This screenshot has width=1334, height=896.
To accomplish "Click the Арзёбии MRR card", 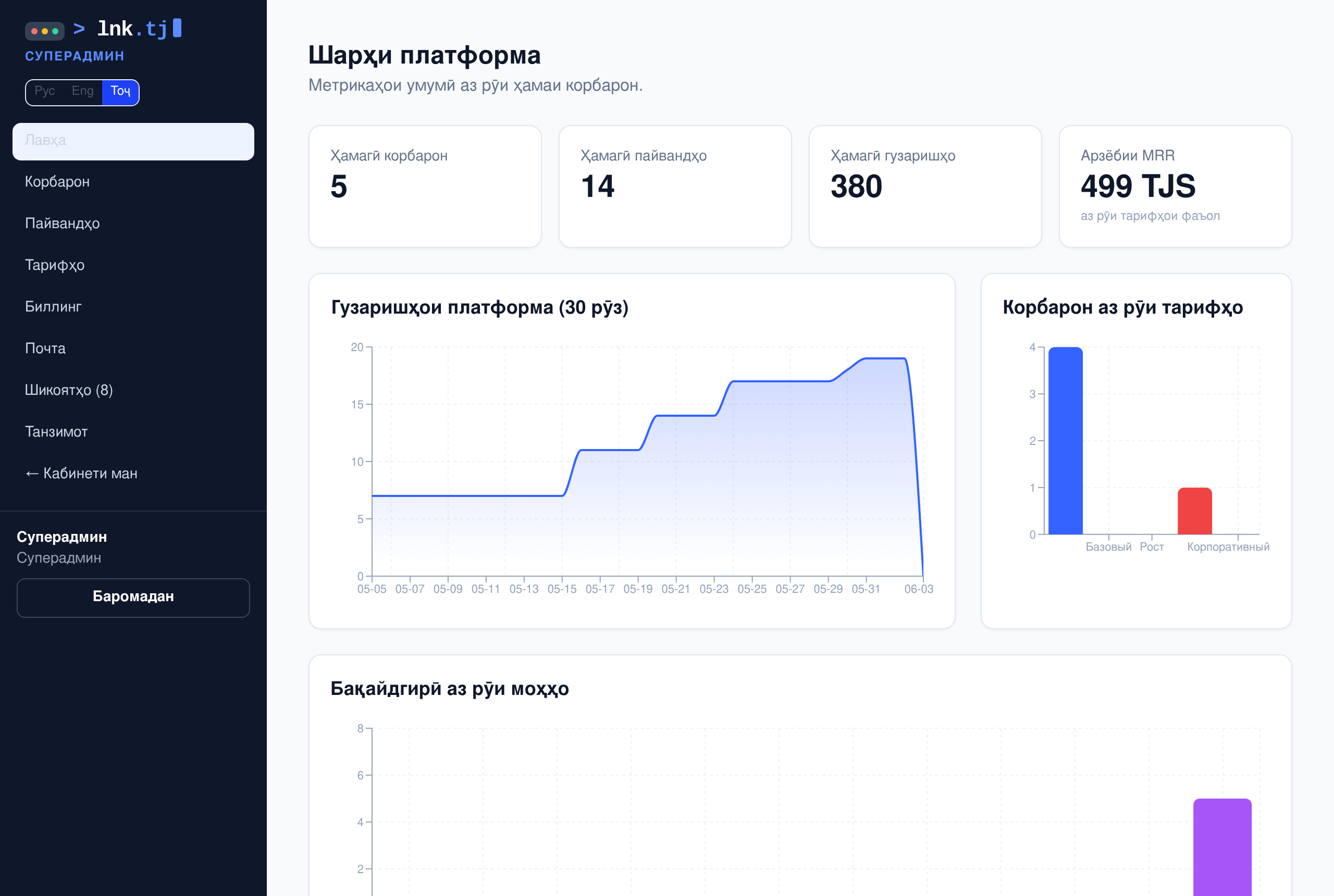I will (x=1175, y=186).
